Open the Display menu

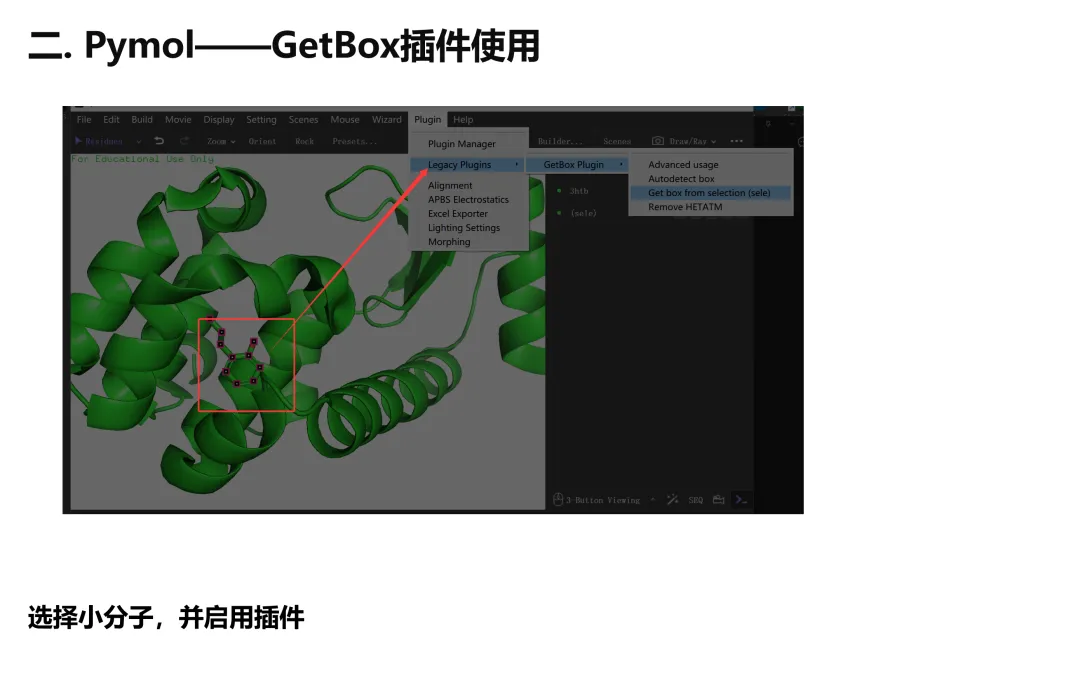(218, 120)
